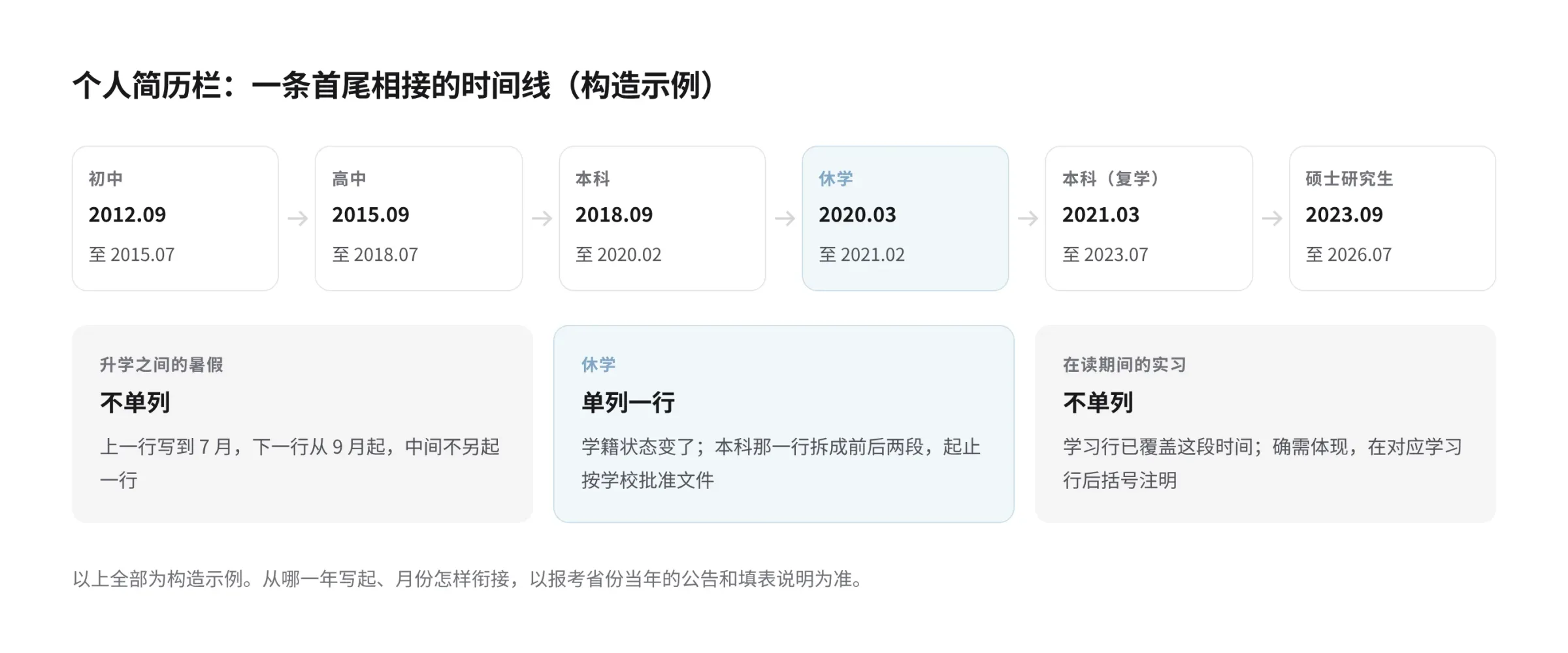This screenshot has width=1568, height=653.
Task: Click the end date 至 2023.07
Action: point(1105,254)
